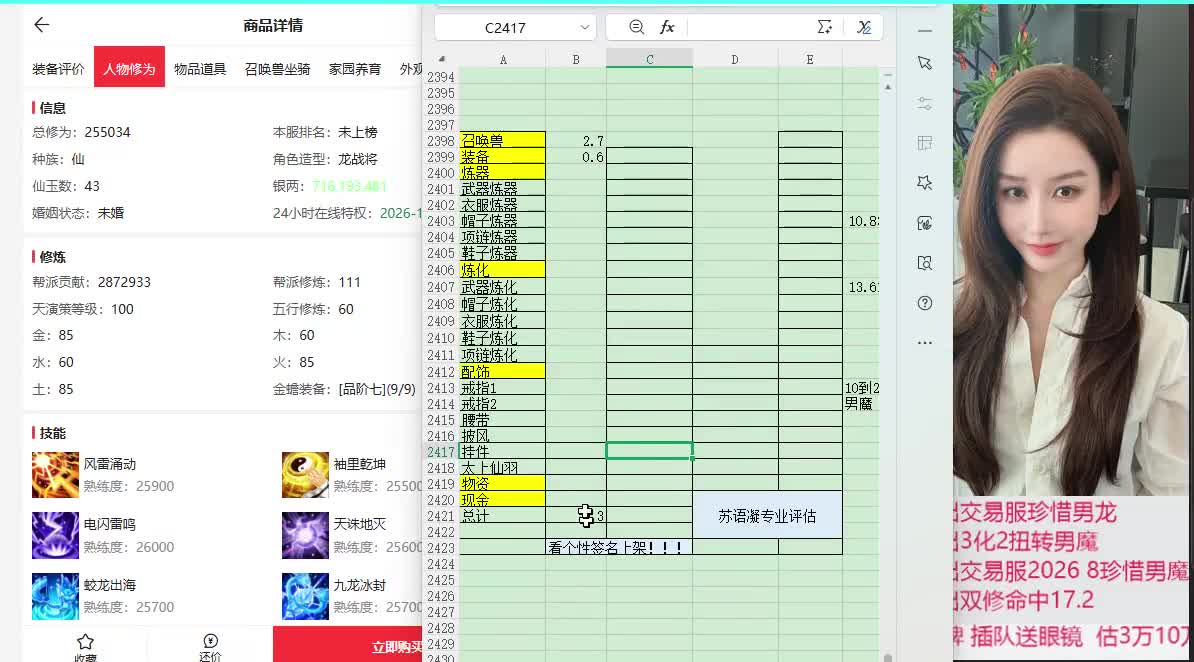The image size is (1194, 662).
Task: Click the yellow 配饰 cell
Action: coord(503,372)
